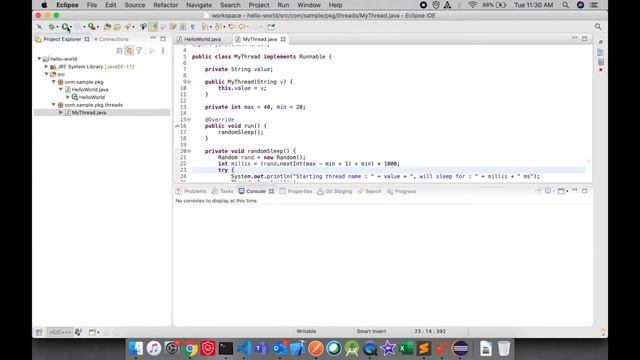The width and height of the screenshot is (640, 360).
Task: Toggle the Block Selection Mode toolbar button
Action: (183, 27)
